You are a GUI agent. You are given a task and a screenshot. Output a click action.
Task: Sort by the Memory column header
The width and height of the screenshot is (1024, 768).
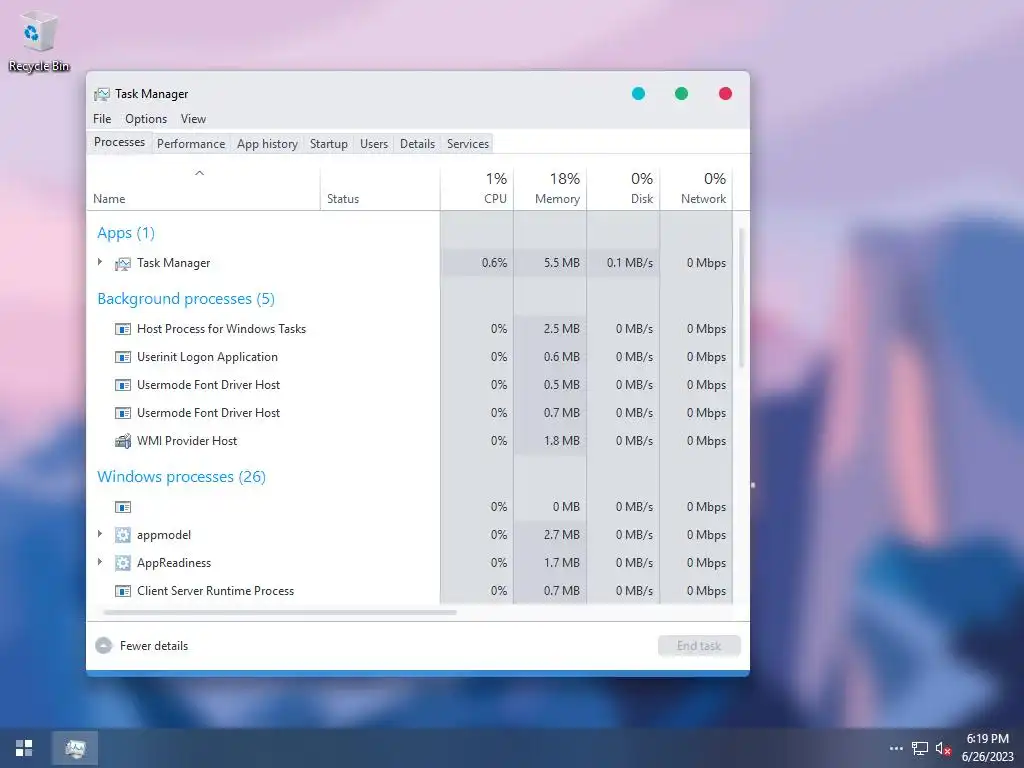point(550,188)
